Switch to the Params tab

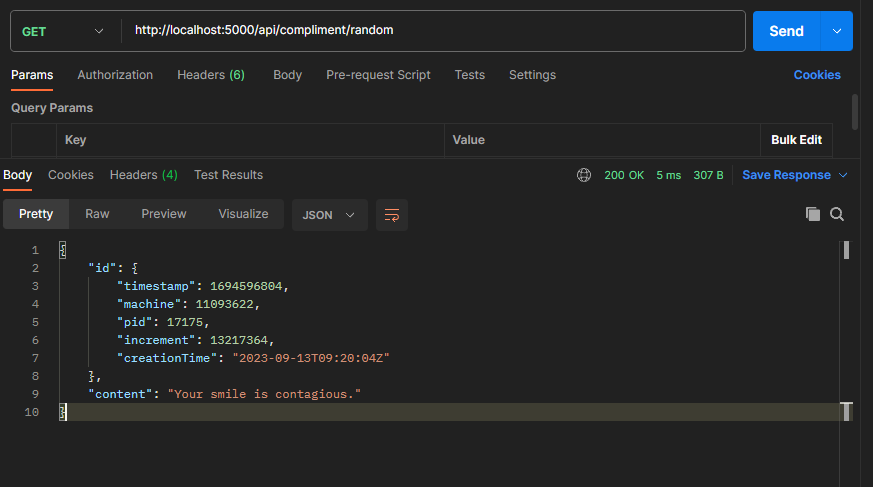32,75
